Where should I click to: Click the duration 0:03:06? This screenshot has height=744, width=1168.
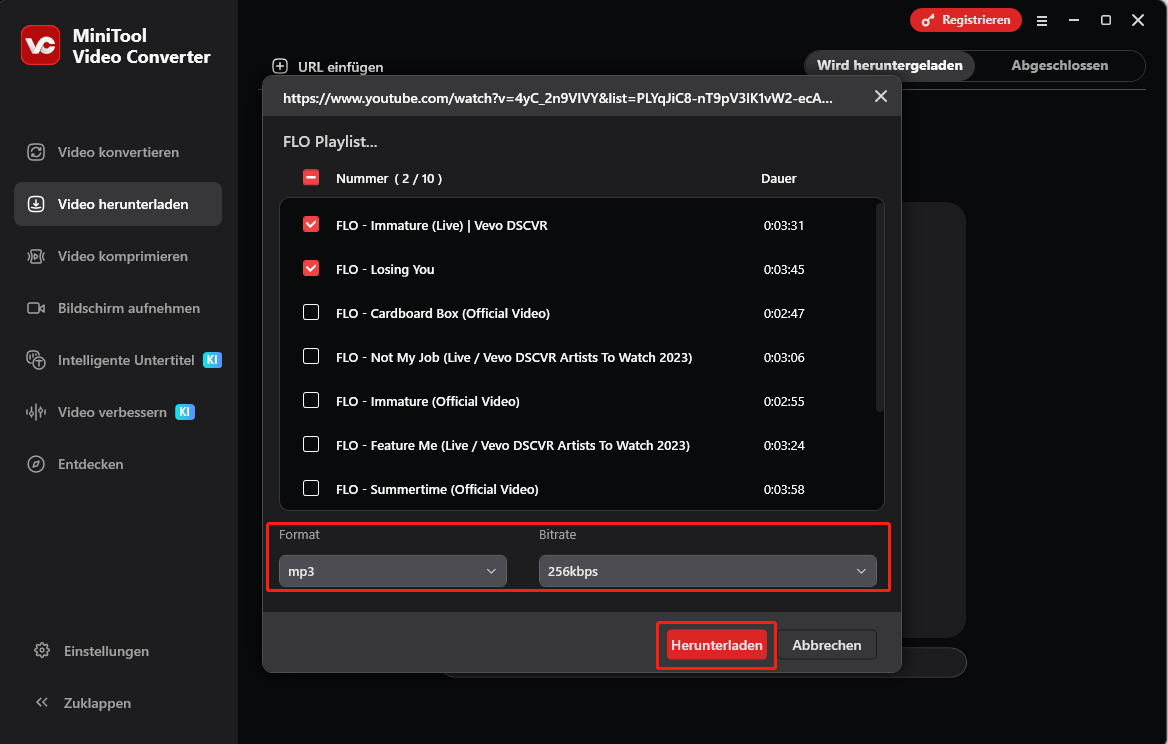784,357
